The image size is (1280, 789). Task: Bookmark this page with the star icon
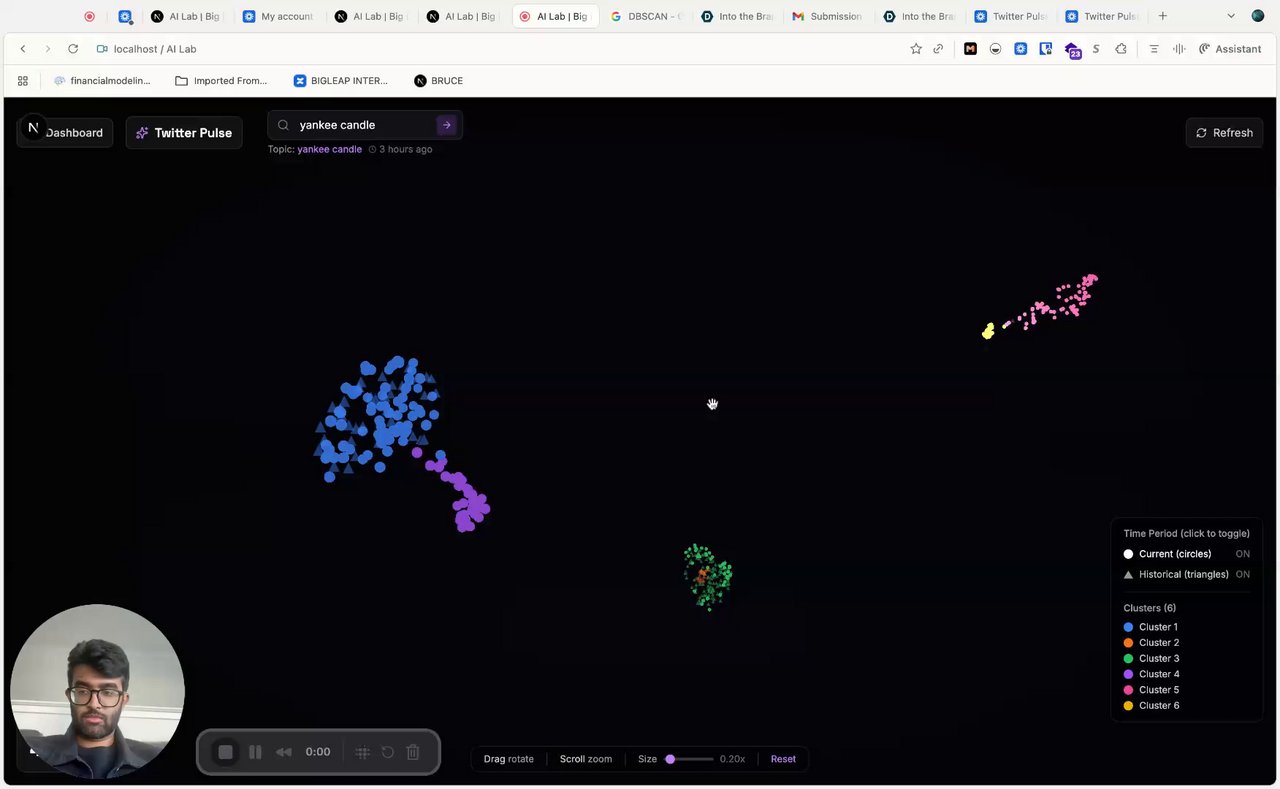(916, 49)
